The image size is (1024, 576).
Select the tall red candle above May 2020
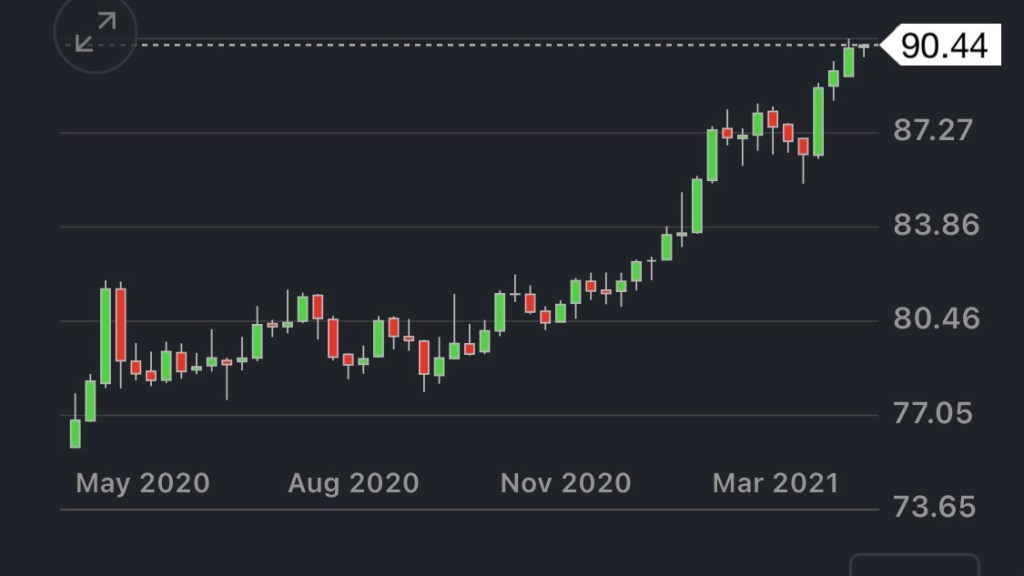(121, 325)
